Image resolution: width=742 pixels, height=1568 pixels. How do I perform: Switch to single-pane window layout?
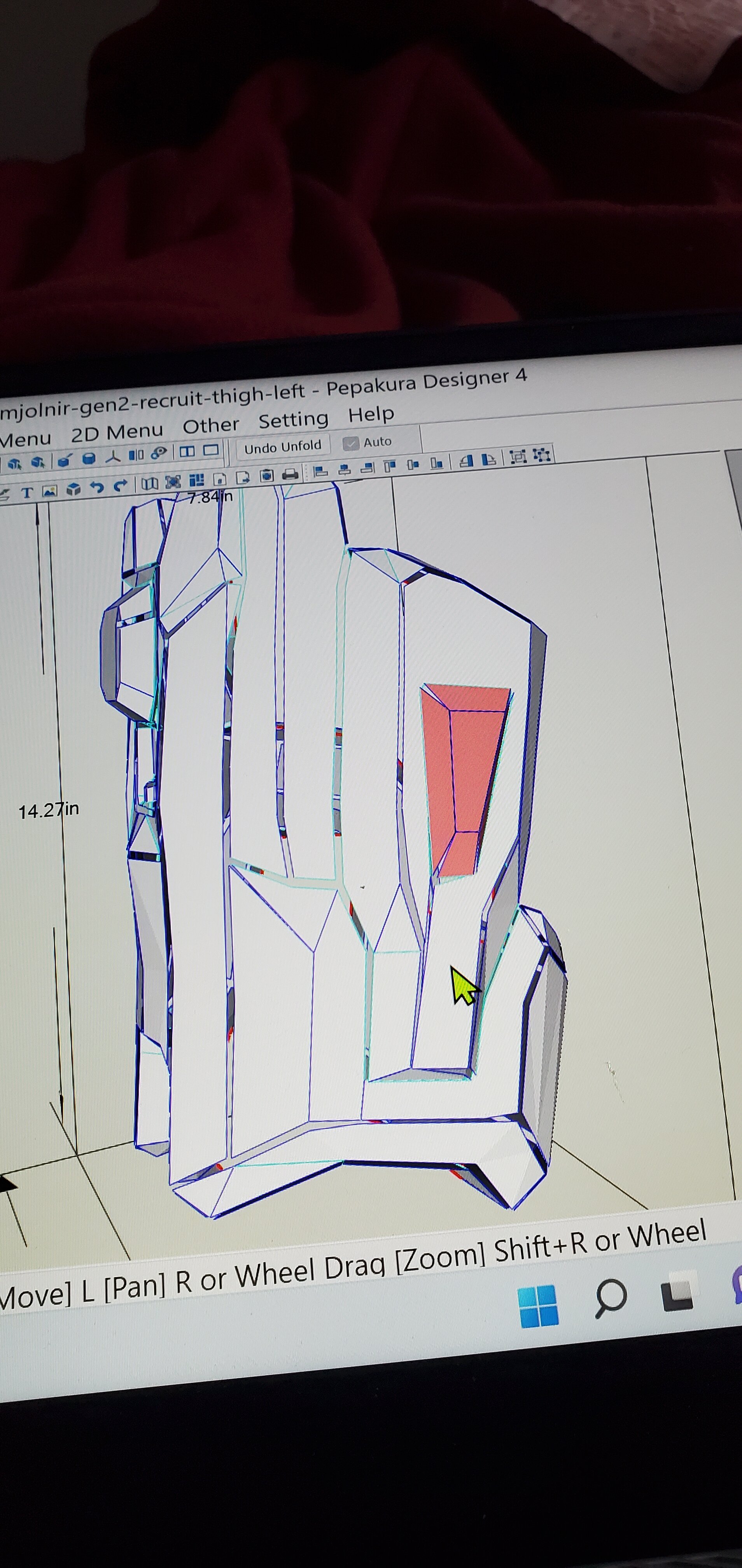[x=211, y=450]
